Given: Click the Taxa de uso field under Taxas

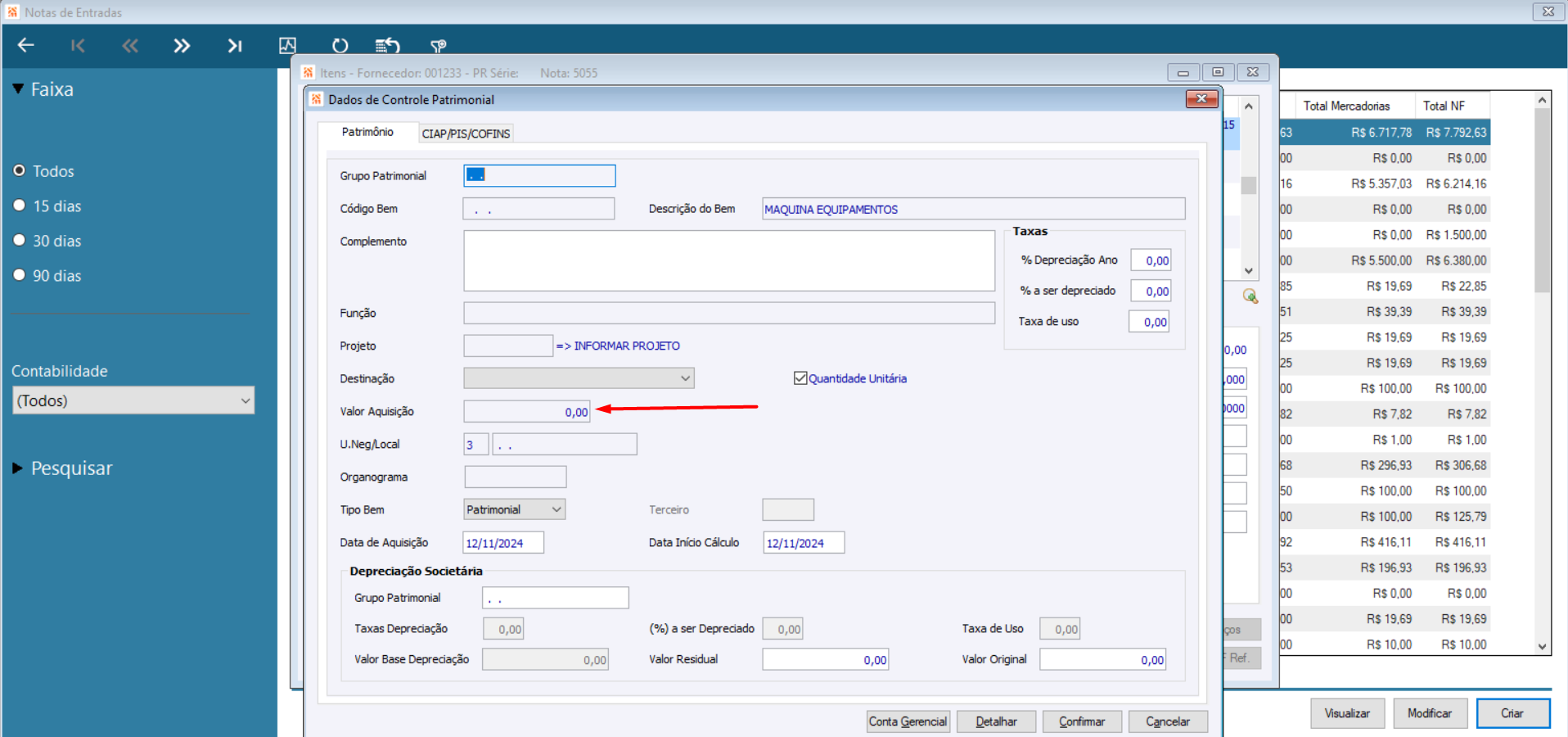Looking at the screenshot, I should tap(1149, 322).
